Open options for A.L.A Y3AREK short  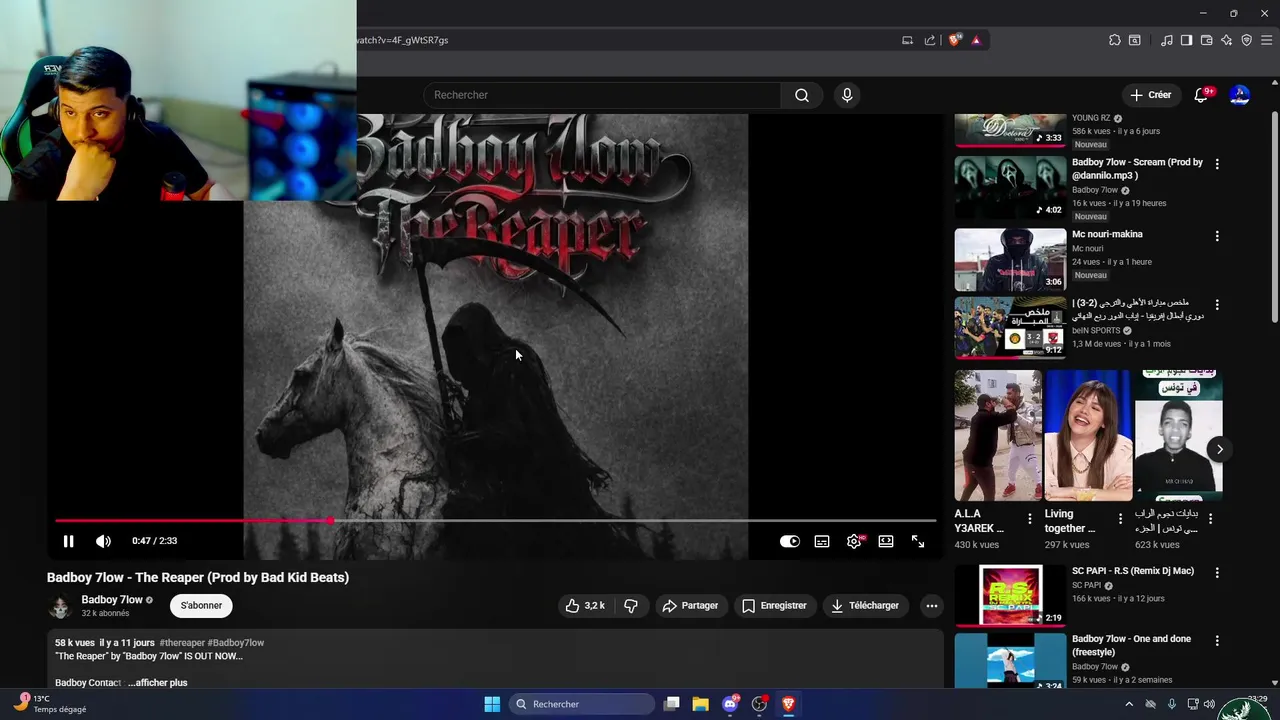pos(1030,518)
